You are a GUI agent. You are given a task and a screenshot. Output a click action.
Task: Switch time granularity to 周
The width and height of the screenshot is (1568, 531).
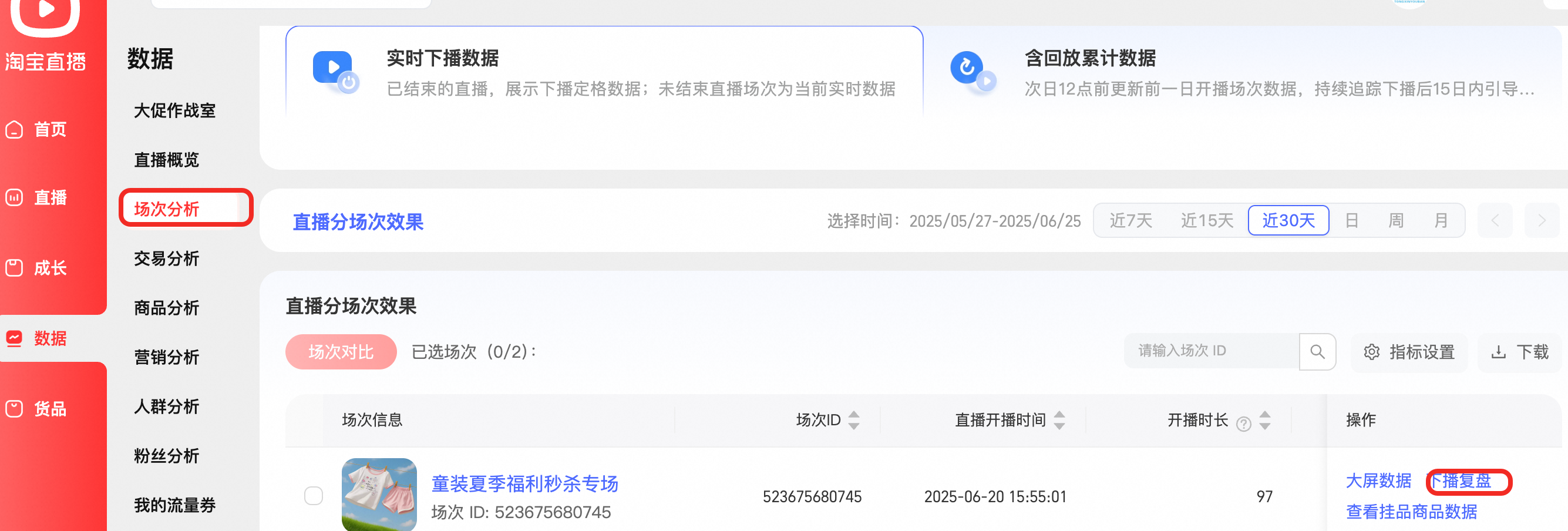pyautogui.click(x=1396, y=220)
